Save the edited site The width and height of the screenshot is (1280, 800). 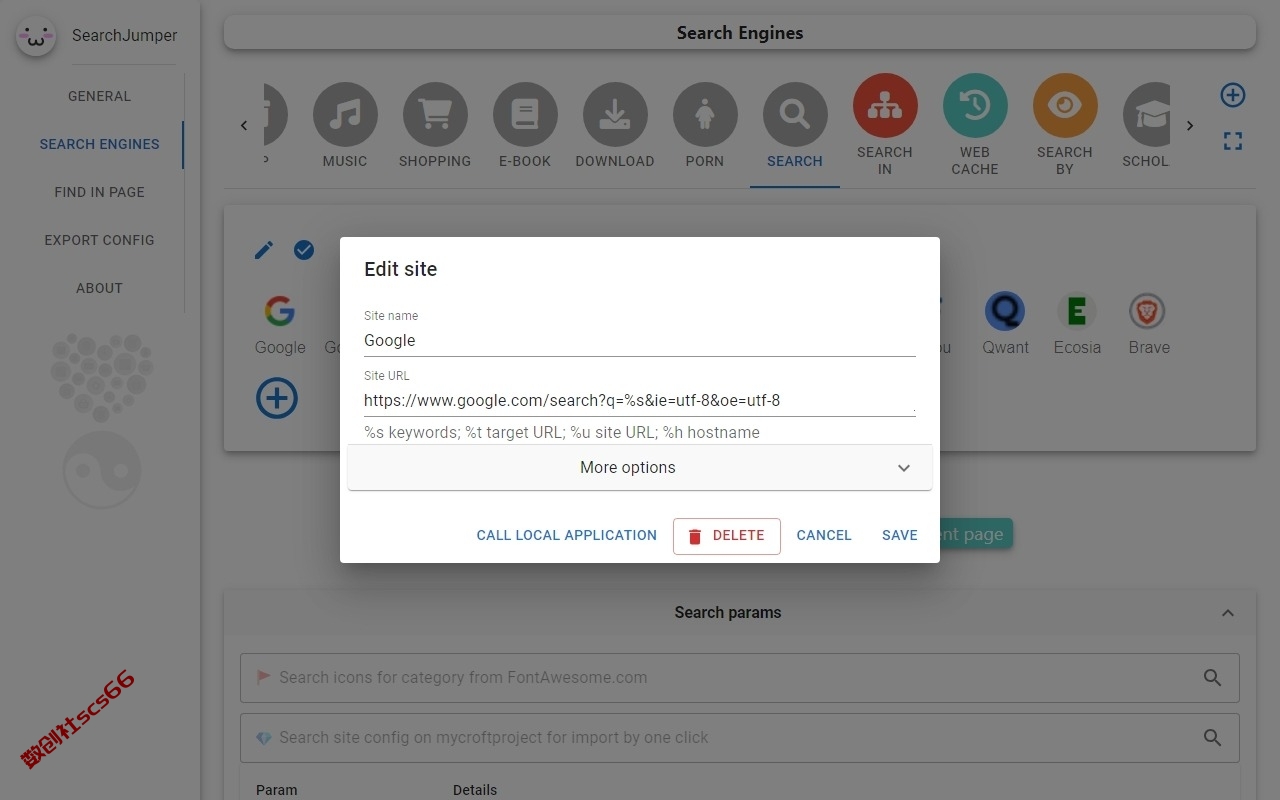[x=900, y=536]
